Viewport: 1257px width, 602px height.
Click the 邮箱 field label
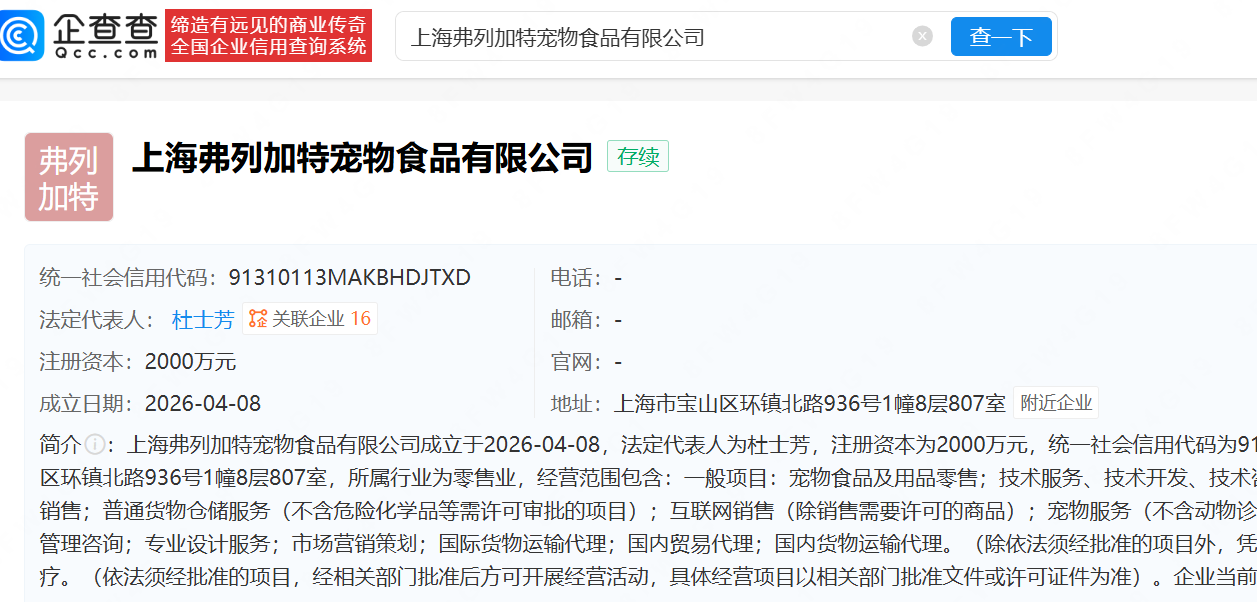[x=576, y=319]
